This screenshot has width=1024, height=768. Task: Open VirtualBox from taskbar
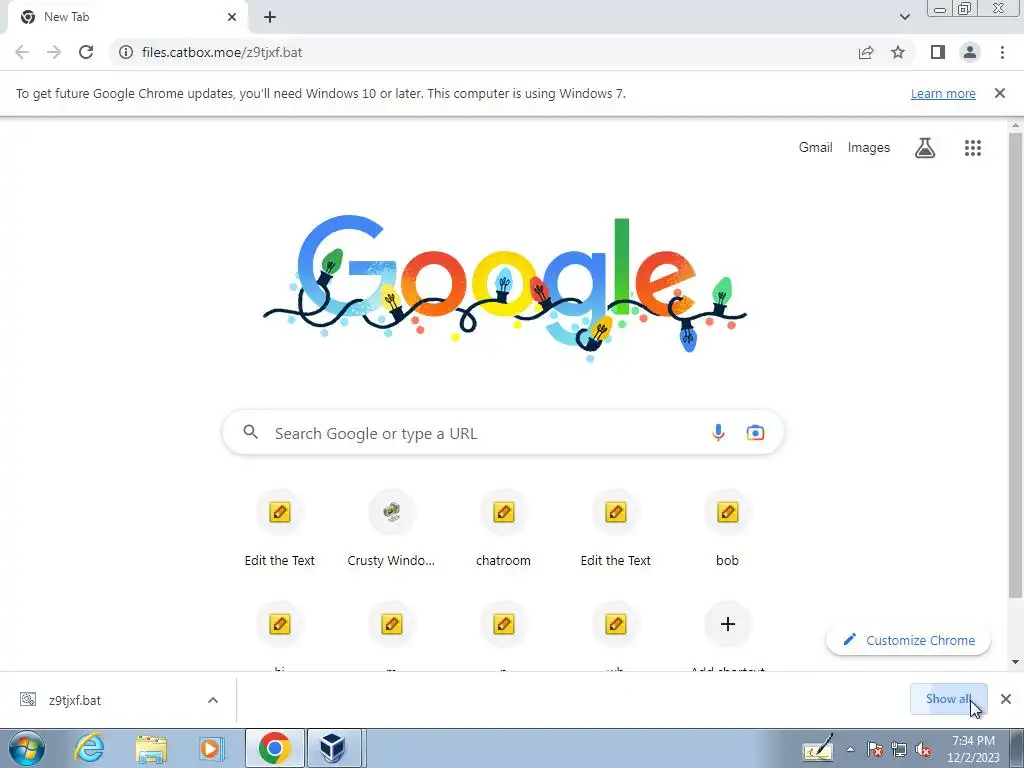tap(334, 748)
